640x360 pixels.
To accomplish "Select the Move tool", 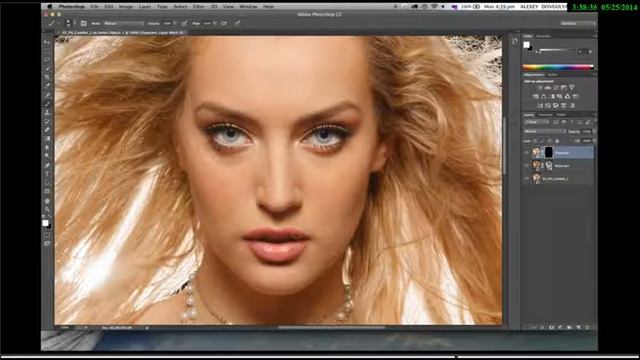I will click(x=47, y=42).
